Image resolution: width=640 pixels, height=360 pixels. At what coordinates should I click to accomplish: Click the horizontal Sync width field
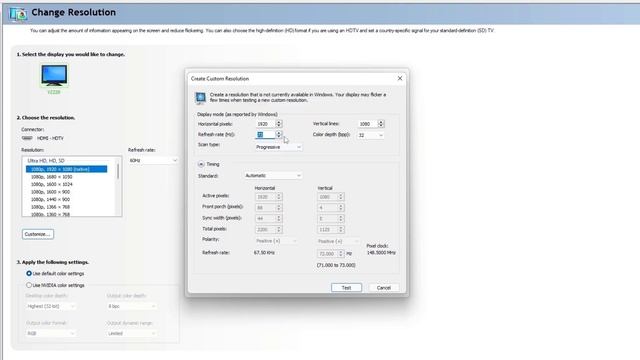pos(268,219)
